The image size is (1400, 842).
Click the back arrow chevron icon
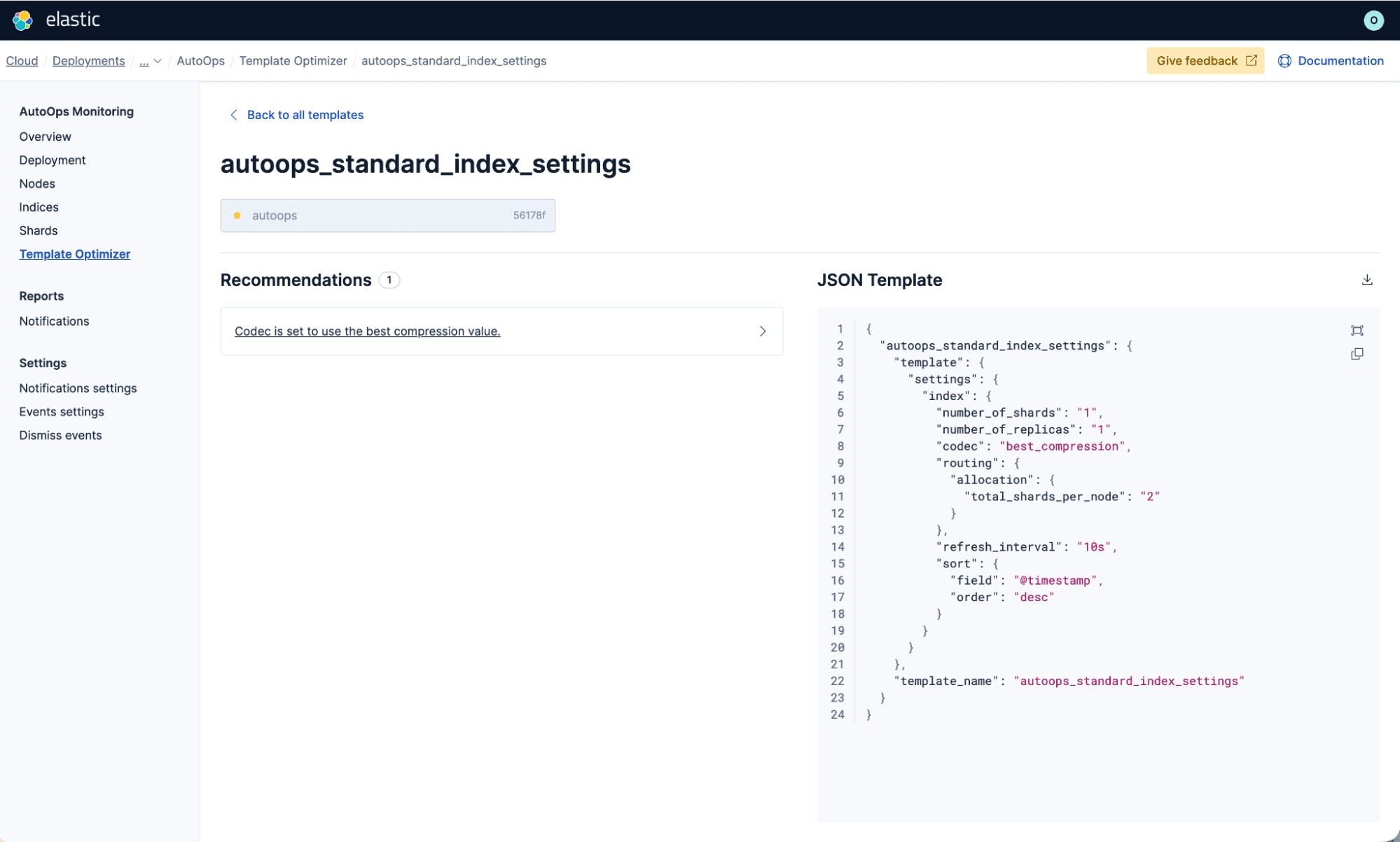[x=234, y=115]
